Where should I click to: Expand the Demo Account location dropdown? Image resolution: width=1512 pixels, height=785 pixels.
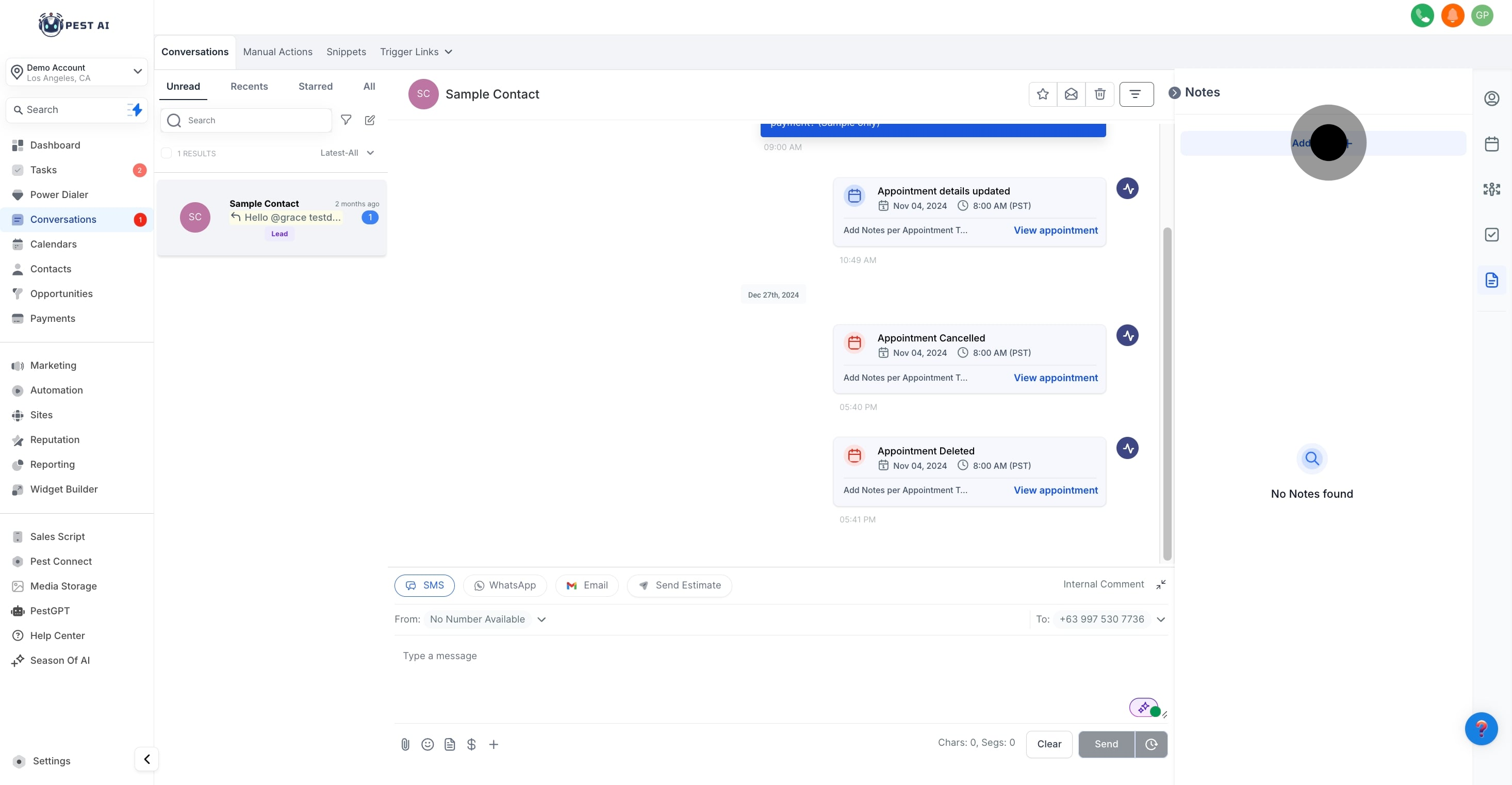coord(137,72)
